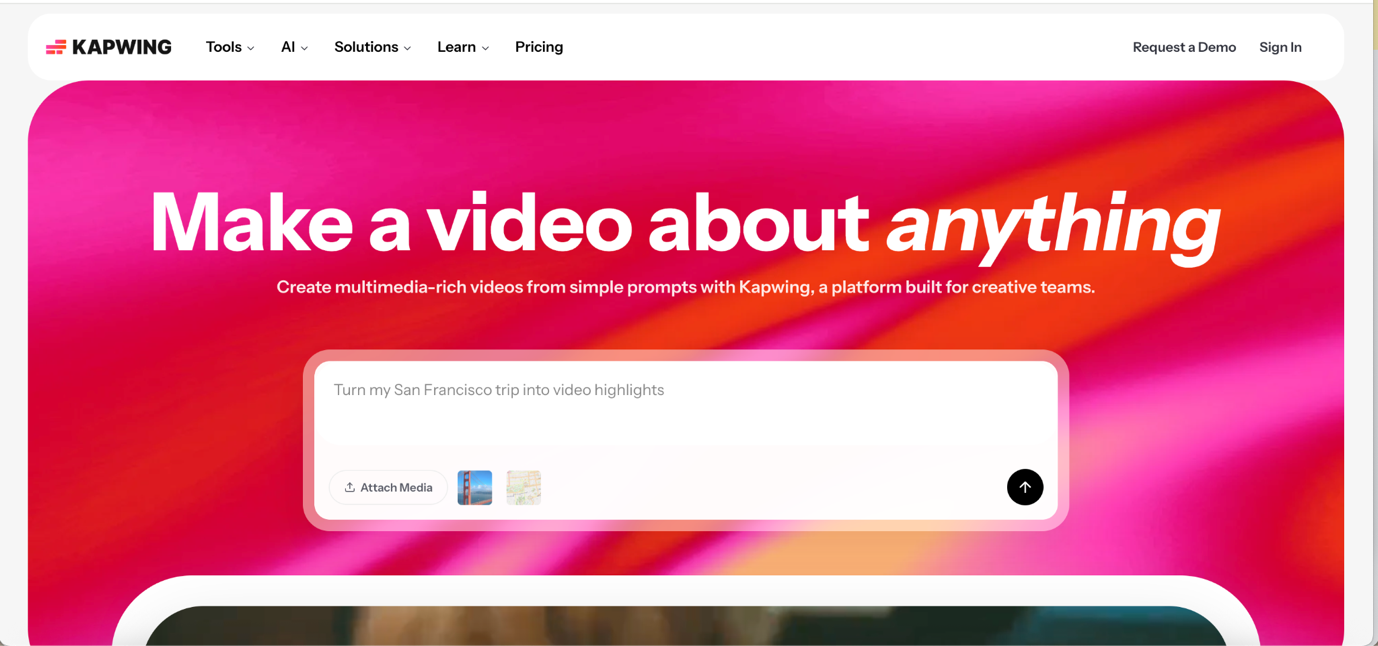The height and width of the screenshot is (646, 1378).
Task: Click the Sign In link
Action: pyautogui.click(x=1280, y=47)
